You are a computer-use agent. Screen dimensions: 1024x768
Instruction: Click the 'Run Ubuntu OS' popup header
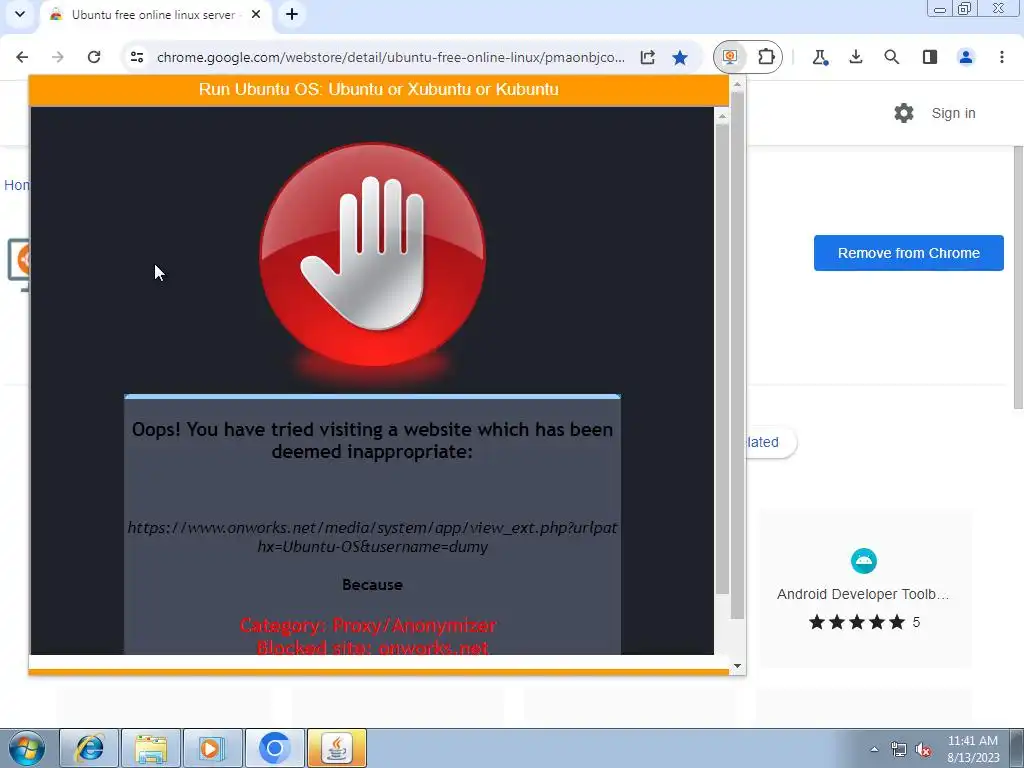[x=378, y=89]
